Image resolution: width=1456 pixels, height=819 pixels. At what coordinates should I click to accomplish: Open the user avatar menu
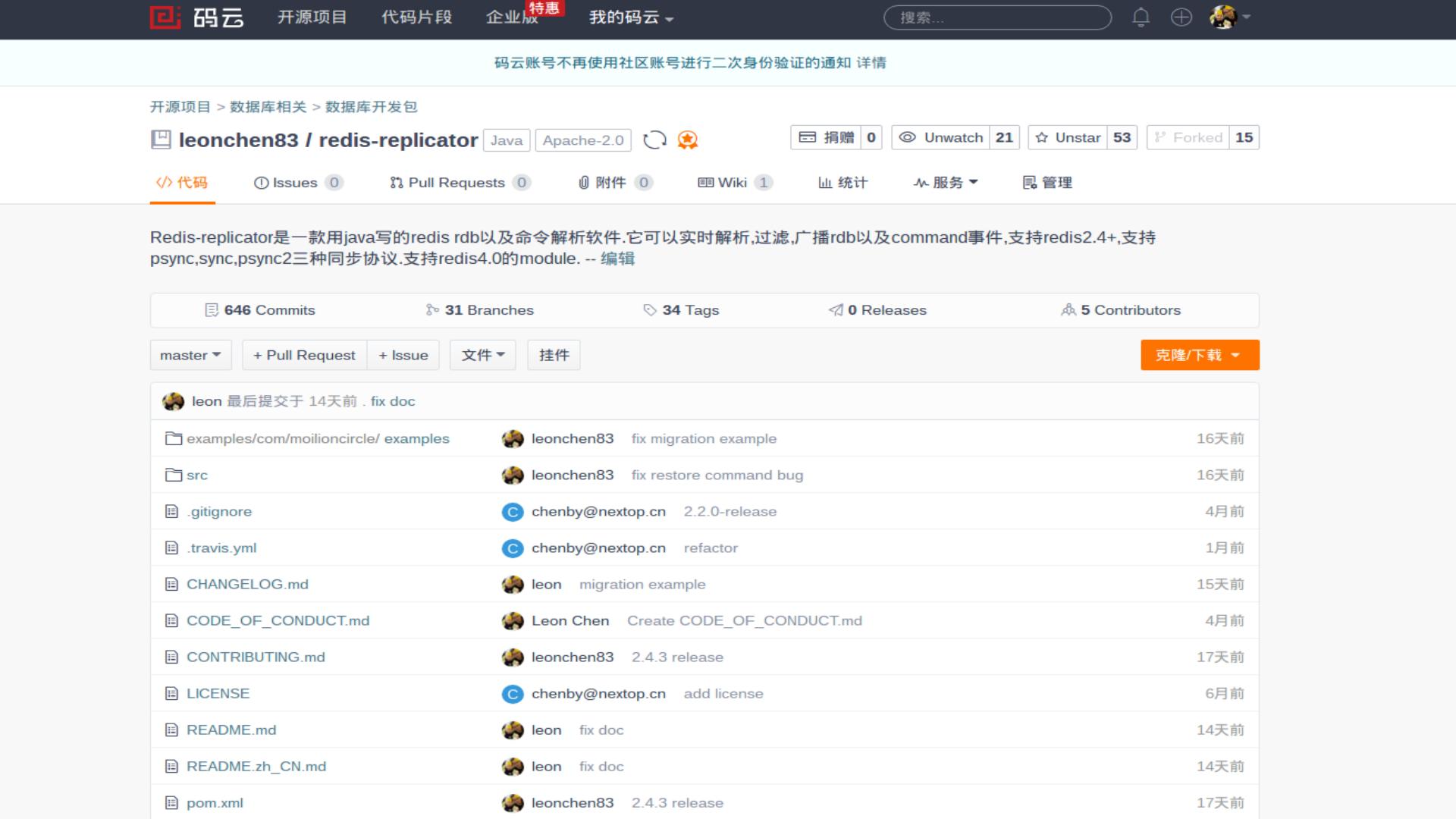(1230, 17)
